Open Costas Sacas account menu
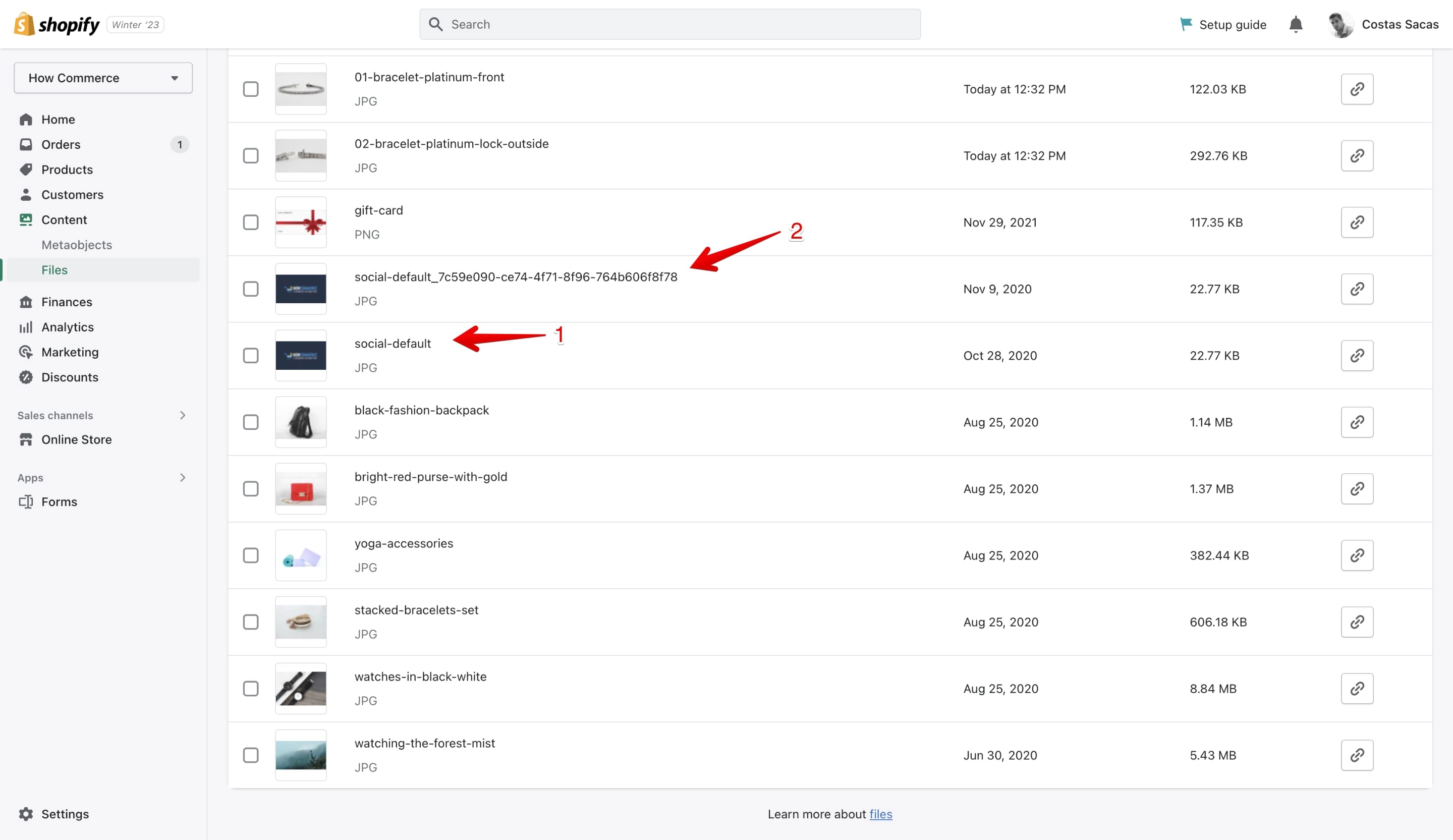Screen dimensions: 1453x840 coord(1383,24)
